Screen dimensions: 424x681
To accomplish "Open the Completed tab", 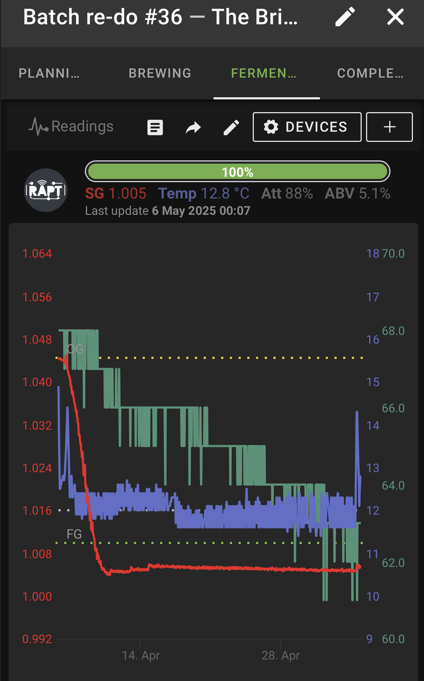I will pyautogui.click(x=370, y=73).
